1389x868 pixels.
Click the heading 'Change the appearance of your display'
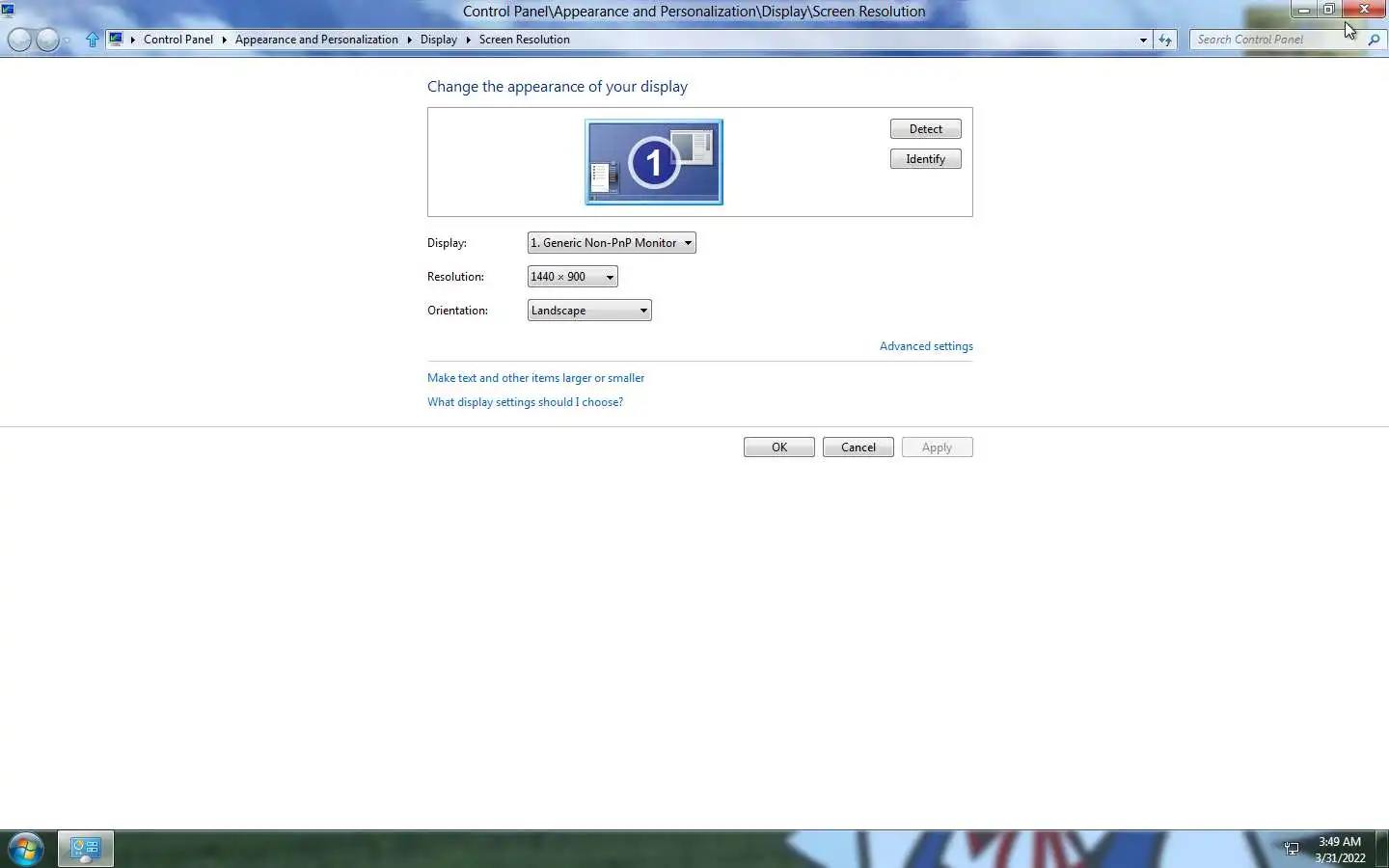point(558,87)
